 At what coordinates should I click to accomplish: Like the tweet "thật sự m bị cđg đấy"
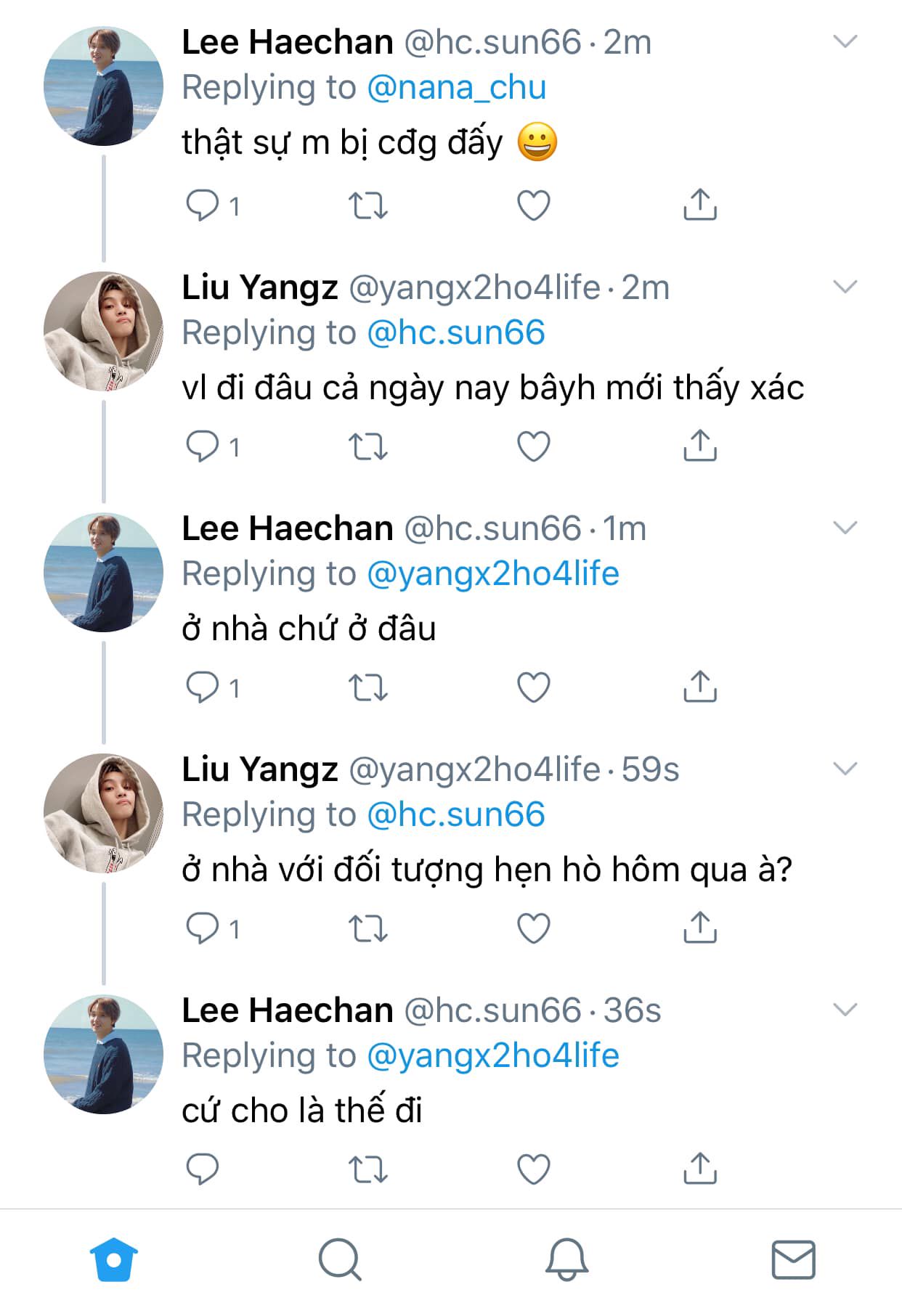[x=534, y=205]
